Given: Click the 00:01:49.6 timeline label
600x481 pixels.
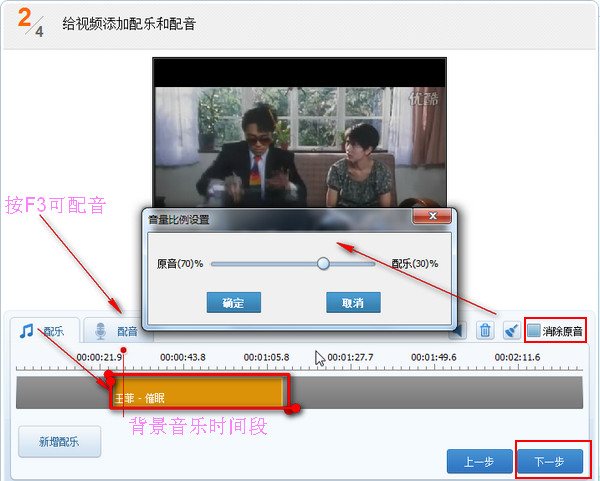Looking at the screenshot, I should pos(434,357).
